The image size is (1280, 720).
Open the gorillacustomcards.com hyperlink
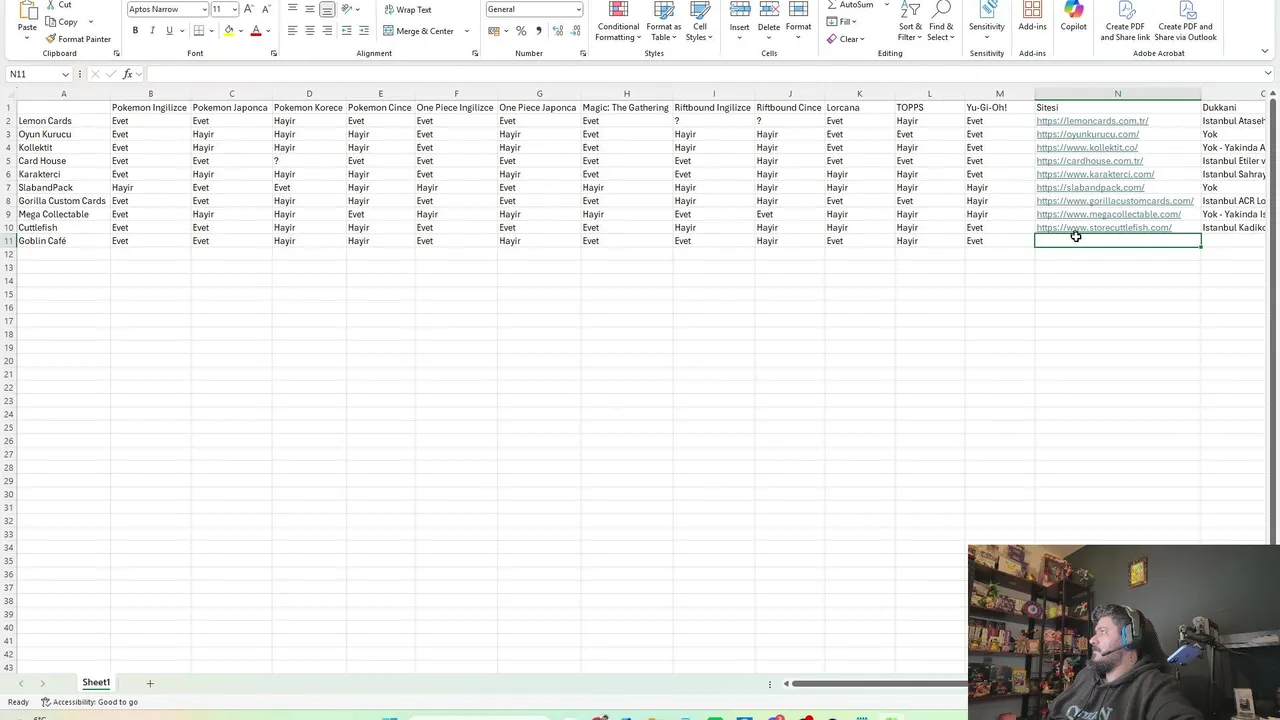tap(1115, 201)
